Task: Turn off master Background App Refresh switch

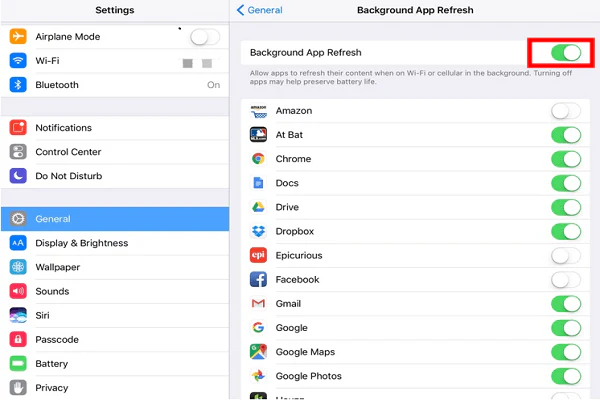Action: point(566,53)
